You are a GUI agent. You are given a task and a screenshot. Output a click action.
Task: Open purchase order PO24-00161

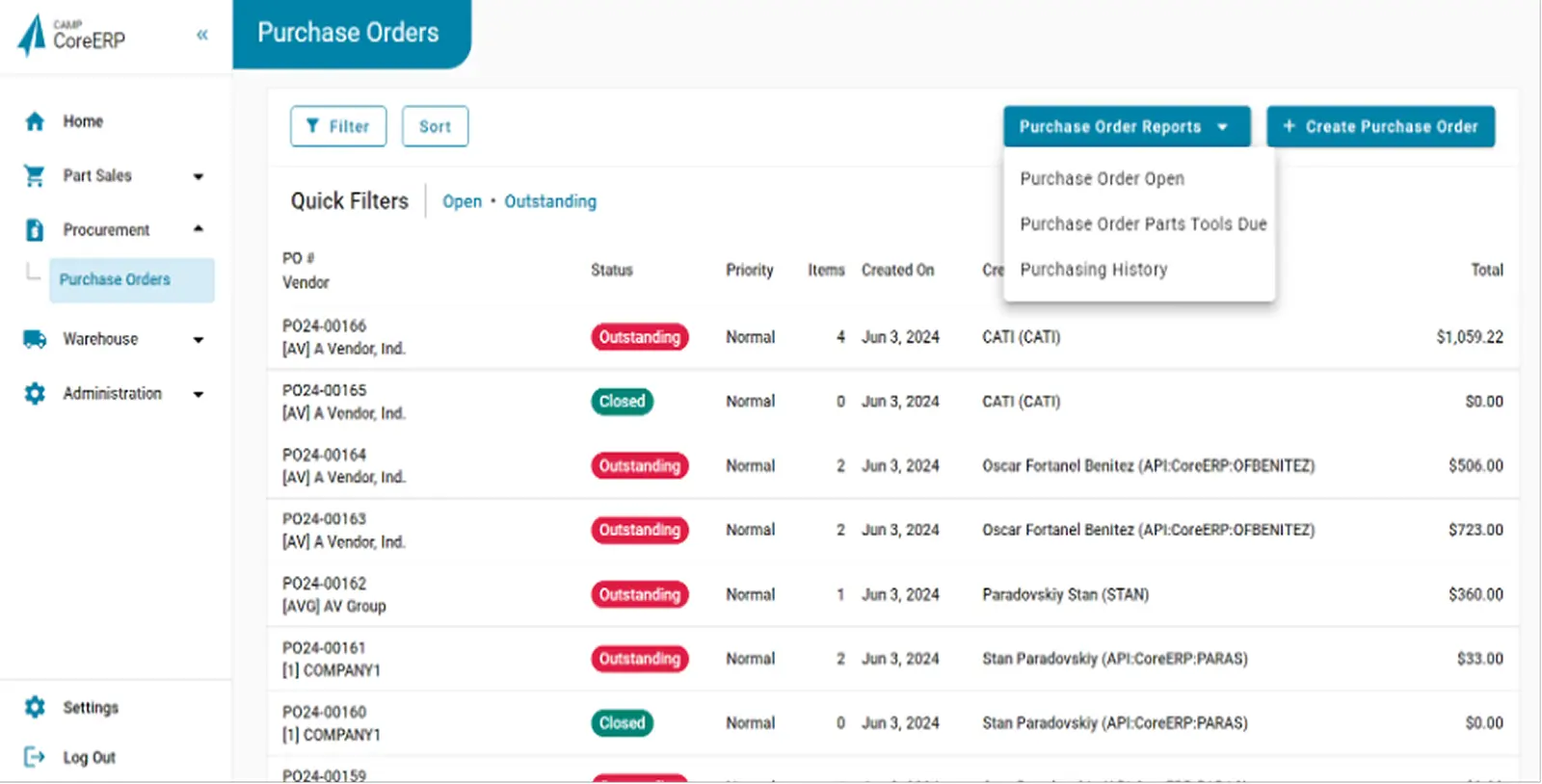tap(325, 648)
